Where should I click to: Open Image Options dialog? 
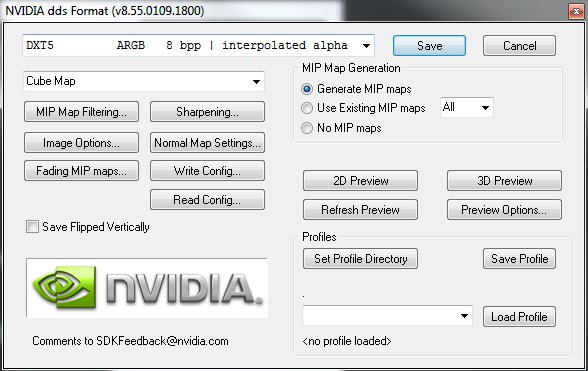pyautogui.click(x=81, y=143)
